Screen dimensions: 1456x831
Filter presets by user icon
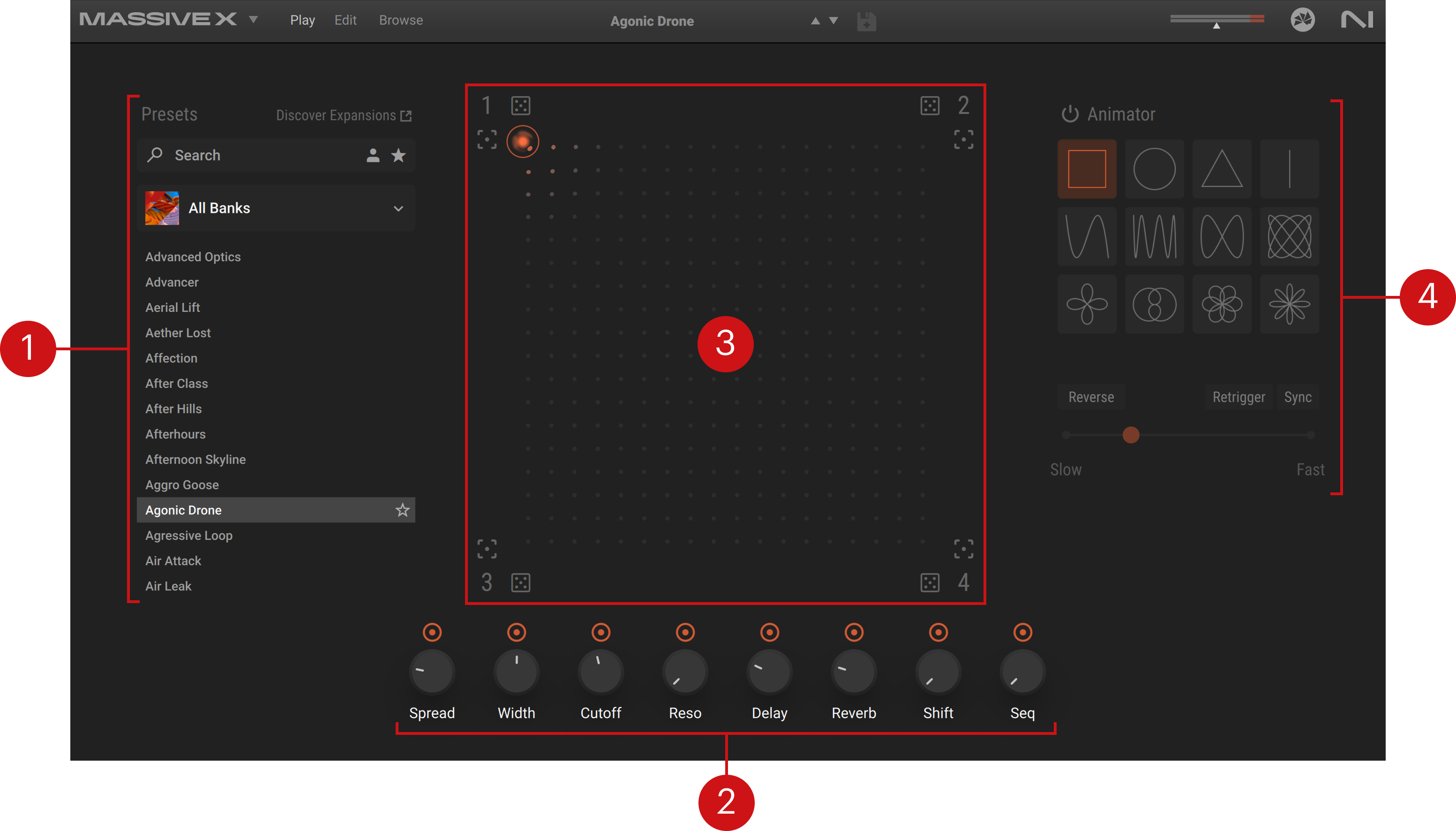point(373,155)
